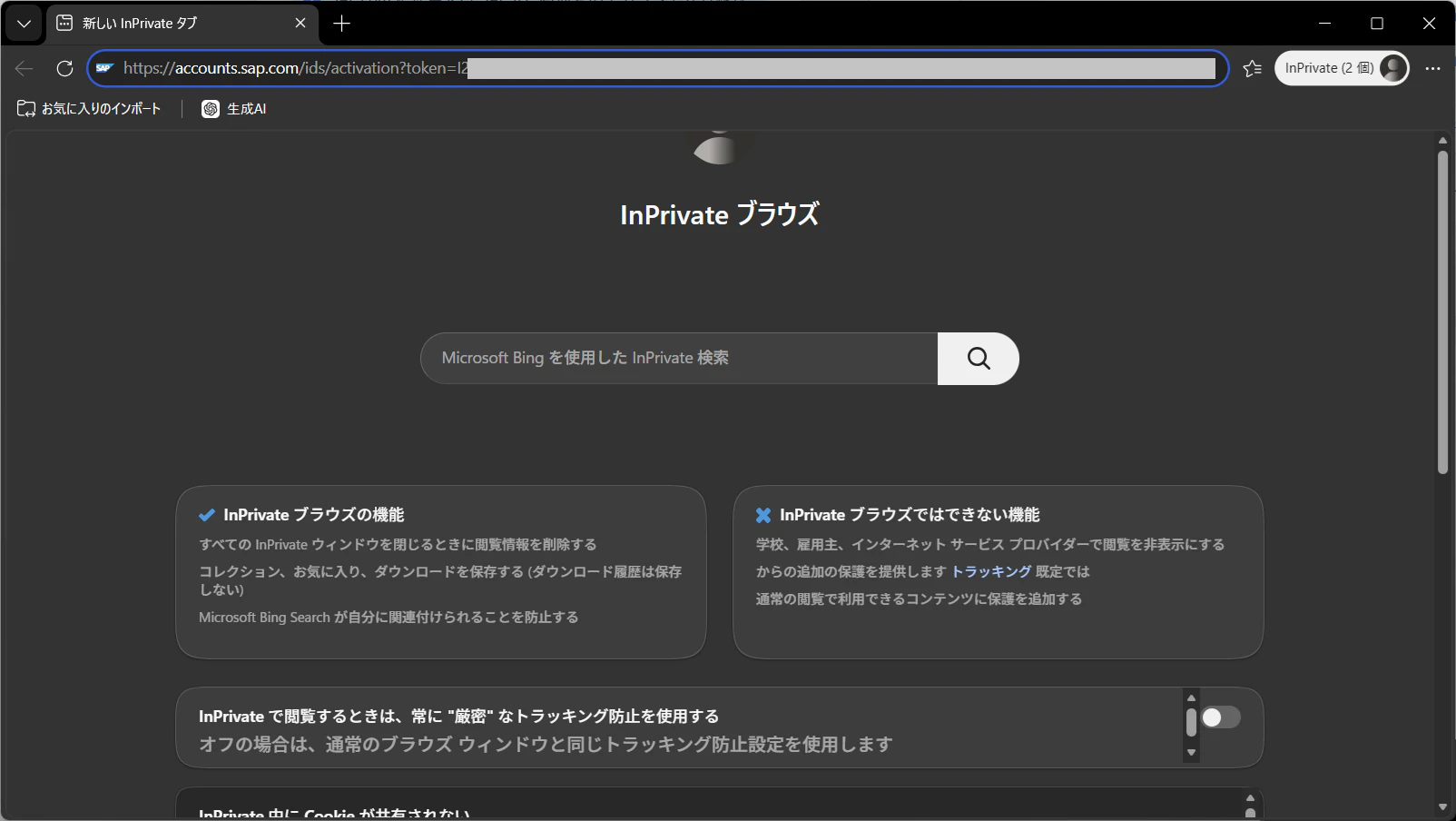
Task: Open a new tab with plus button
Action: click(342, 24)
